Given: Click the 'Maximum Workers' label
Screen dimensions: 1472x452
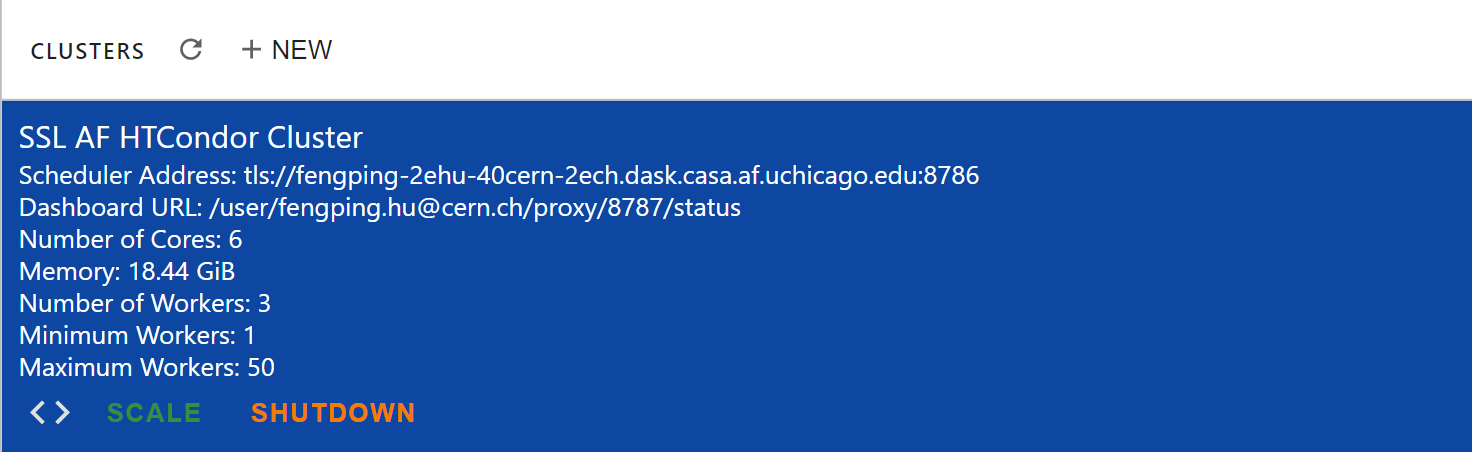Looking at the screenshot, I should coord(130,368).
